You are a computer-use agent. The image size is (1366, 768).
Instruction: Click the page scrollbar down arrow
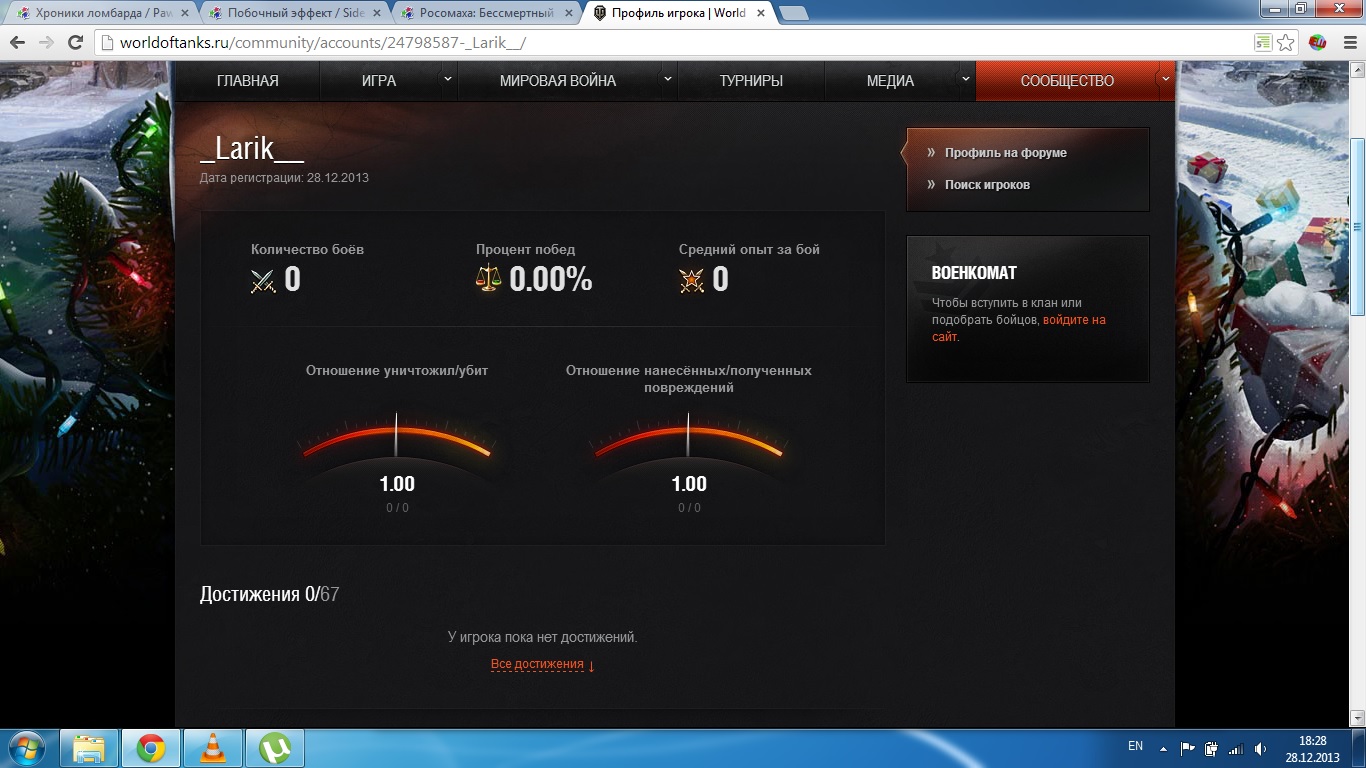click(1357, 719)
